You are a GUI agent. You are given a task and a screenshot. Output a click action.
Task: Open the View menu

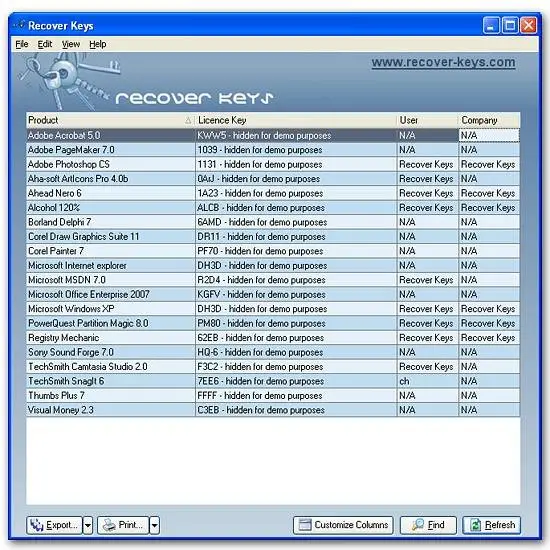tap(71, 44)
